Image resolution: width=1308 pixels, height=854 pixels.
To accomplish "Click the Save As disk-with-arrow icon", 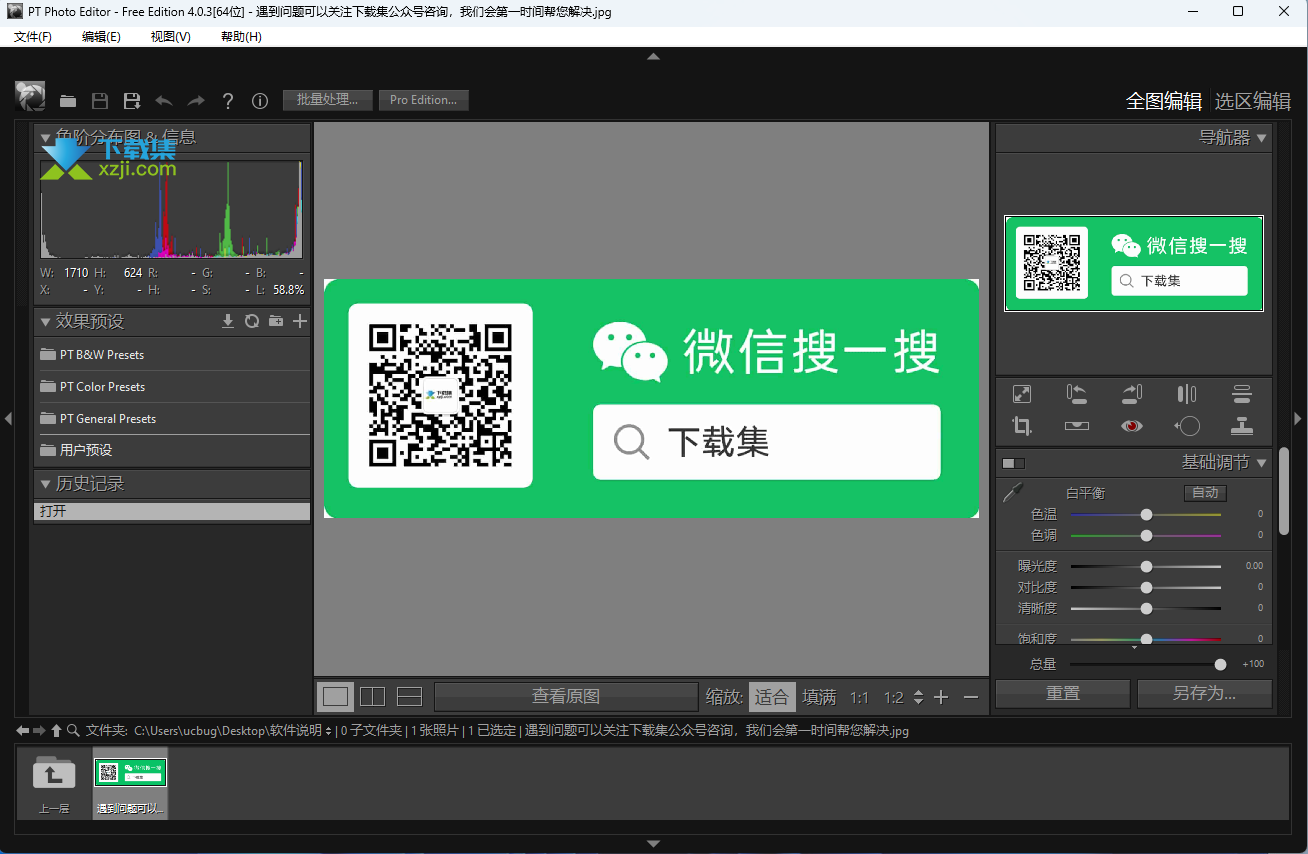I will pyautogui.click(x=131, y=101).
